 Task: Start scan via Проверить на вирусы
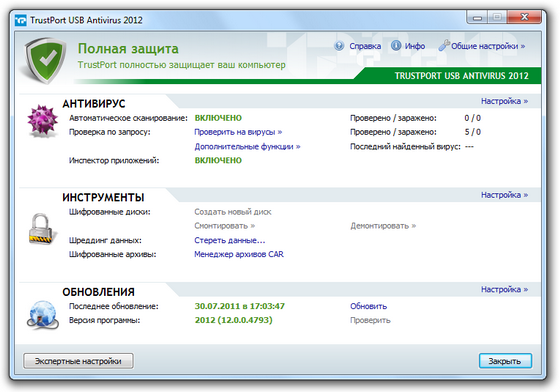[238, 132]
